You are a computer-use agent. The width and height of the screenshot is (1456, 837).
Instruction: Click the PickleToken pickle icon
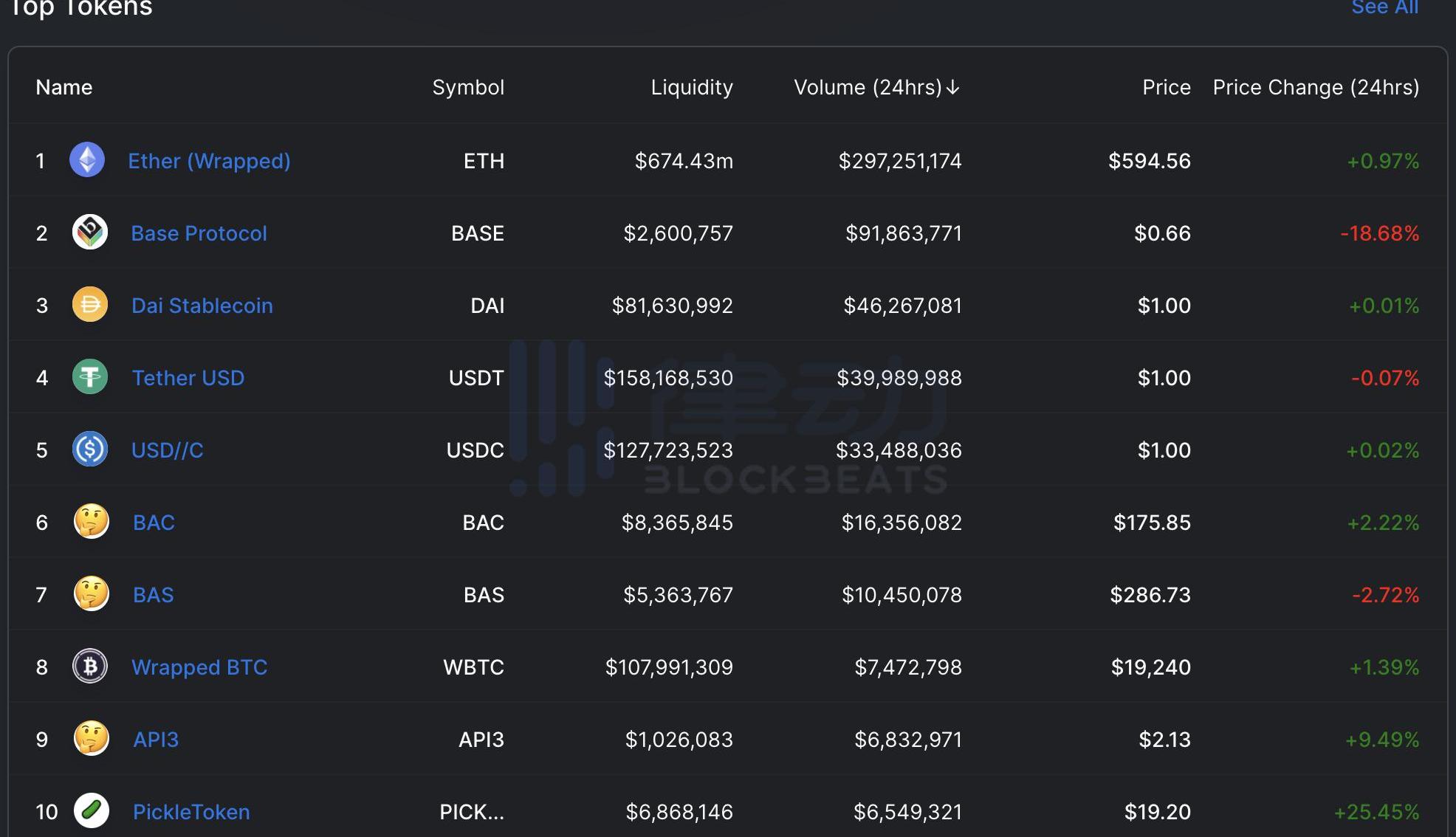pos(92,810)
